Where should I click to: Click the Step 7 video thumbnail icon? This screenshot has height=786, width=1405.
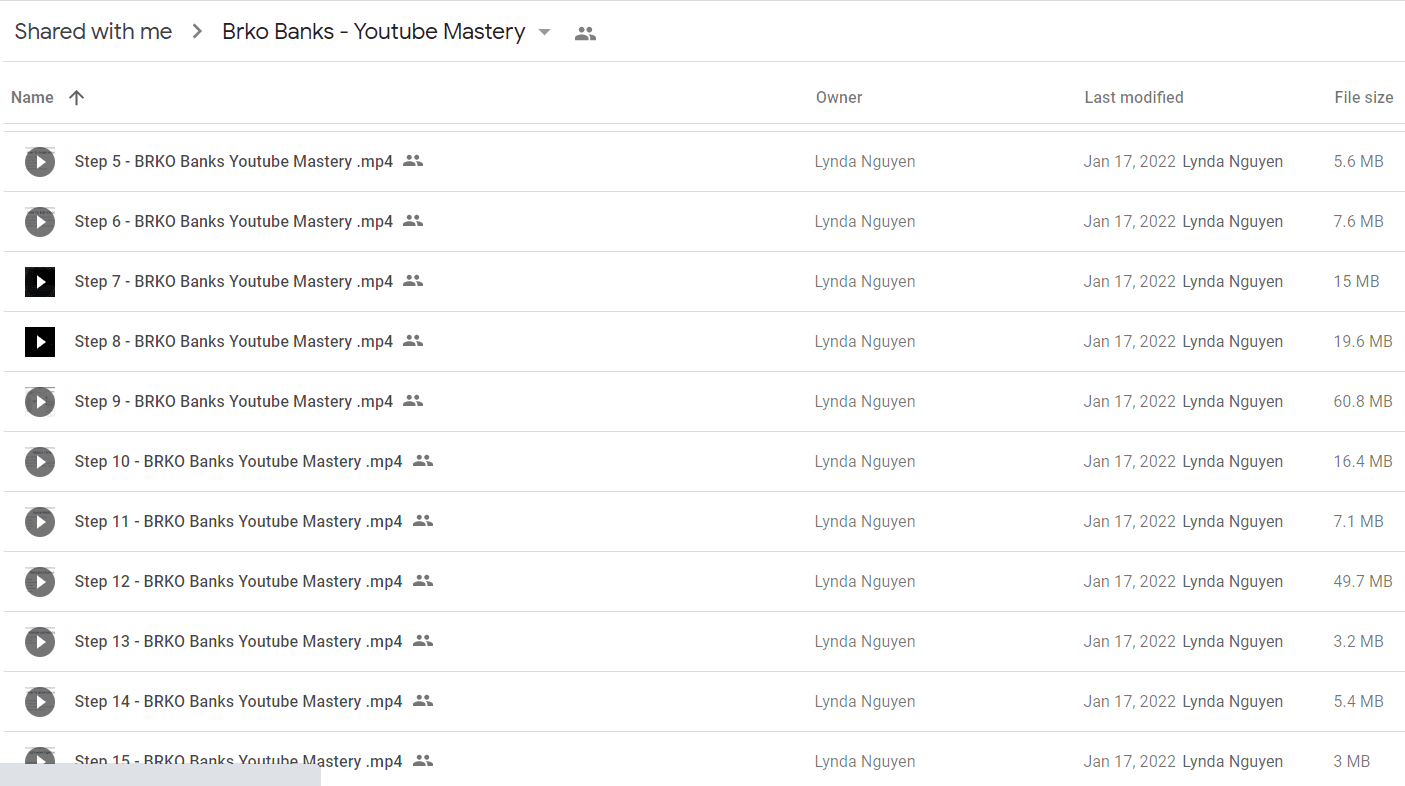40,281
